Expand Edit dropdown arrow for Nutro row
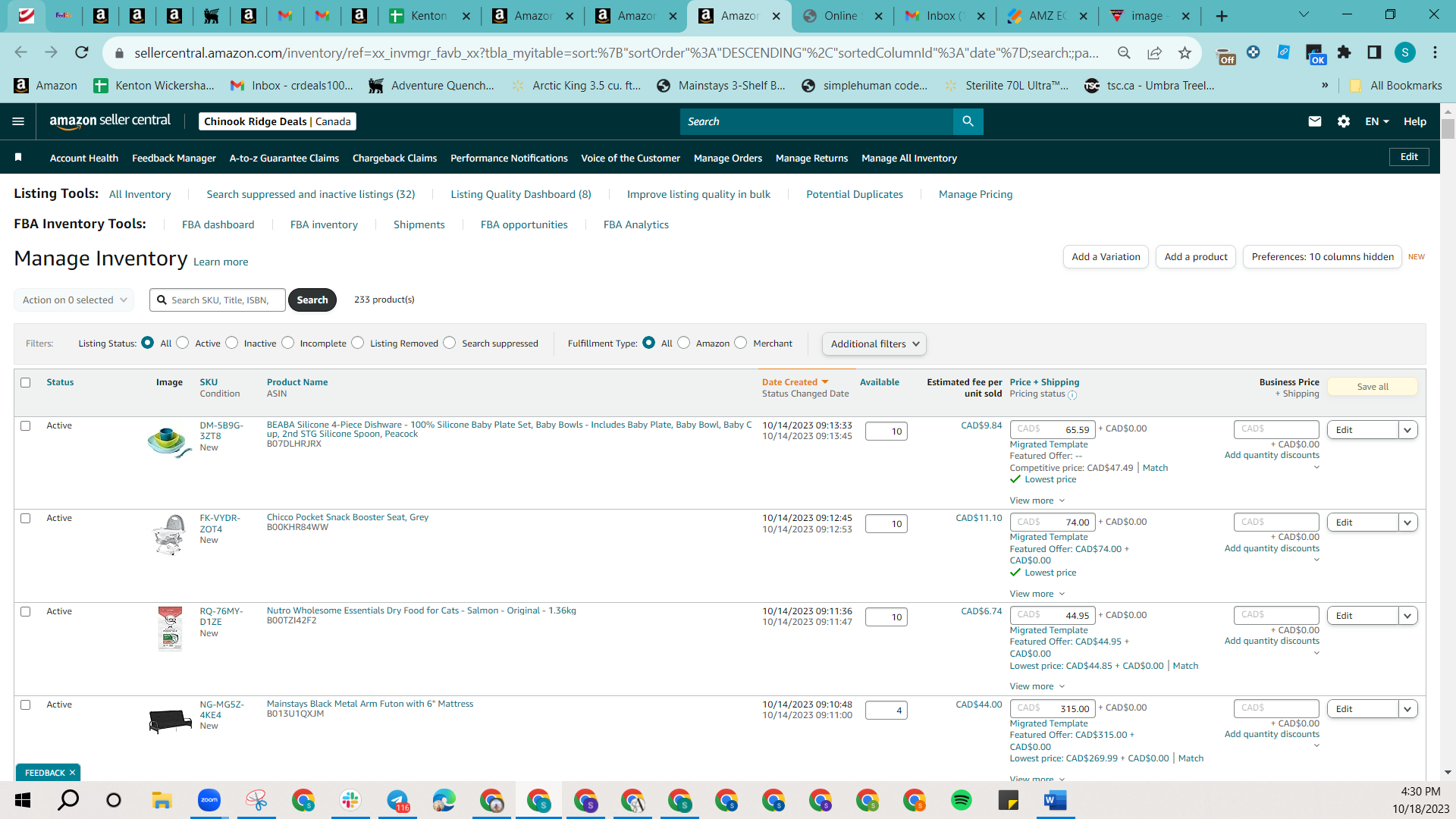The image size is (1456, 819). (1407, 616)
